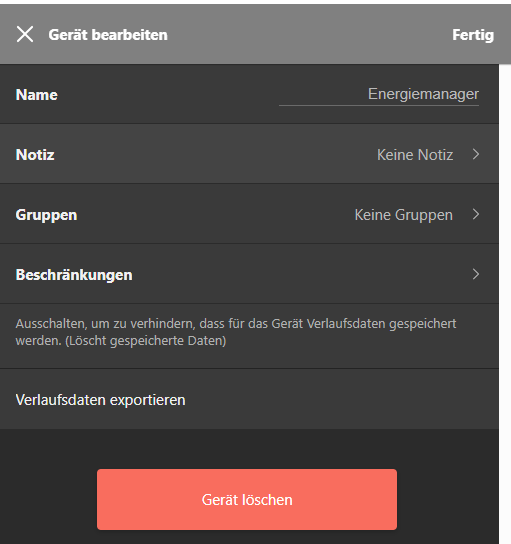Close the Gerät bearbeiten panel with X
The width and height of the screenshot is (511, 544).
point(25,34)
